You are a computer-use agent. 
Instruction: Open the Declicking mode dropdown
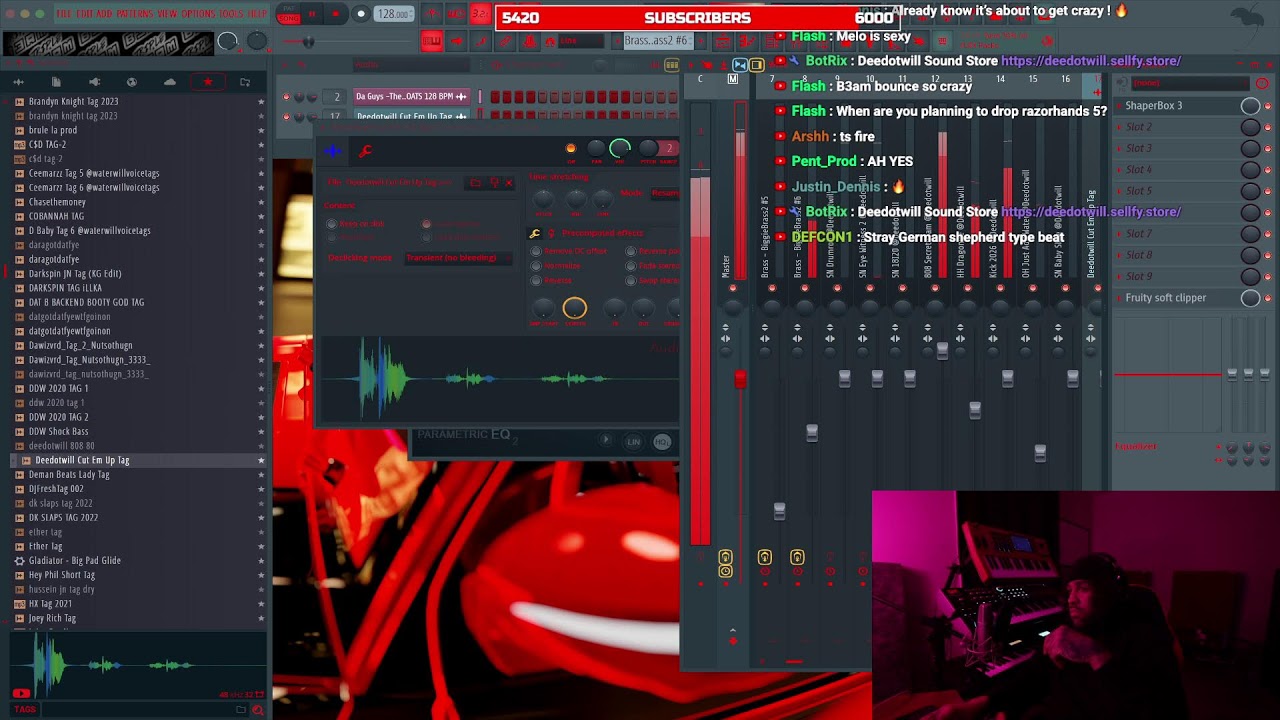(x=457, y=258)
